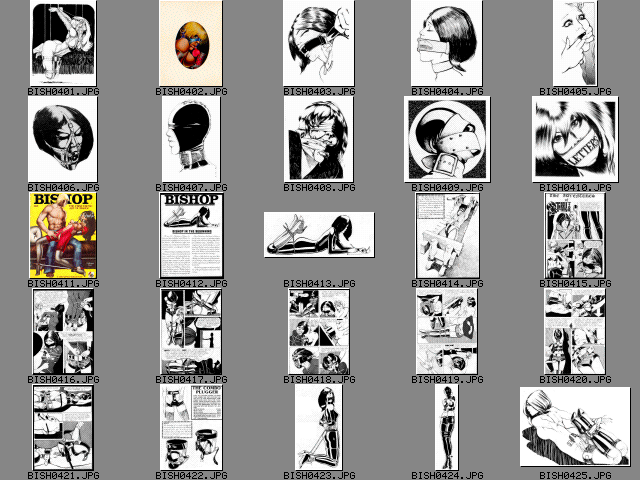Select the label BISH0408.JPG
640x480 pixels.
319,187
